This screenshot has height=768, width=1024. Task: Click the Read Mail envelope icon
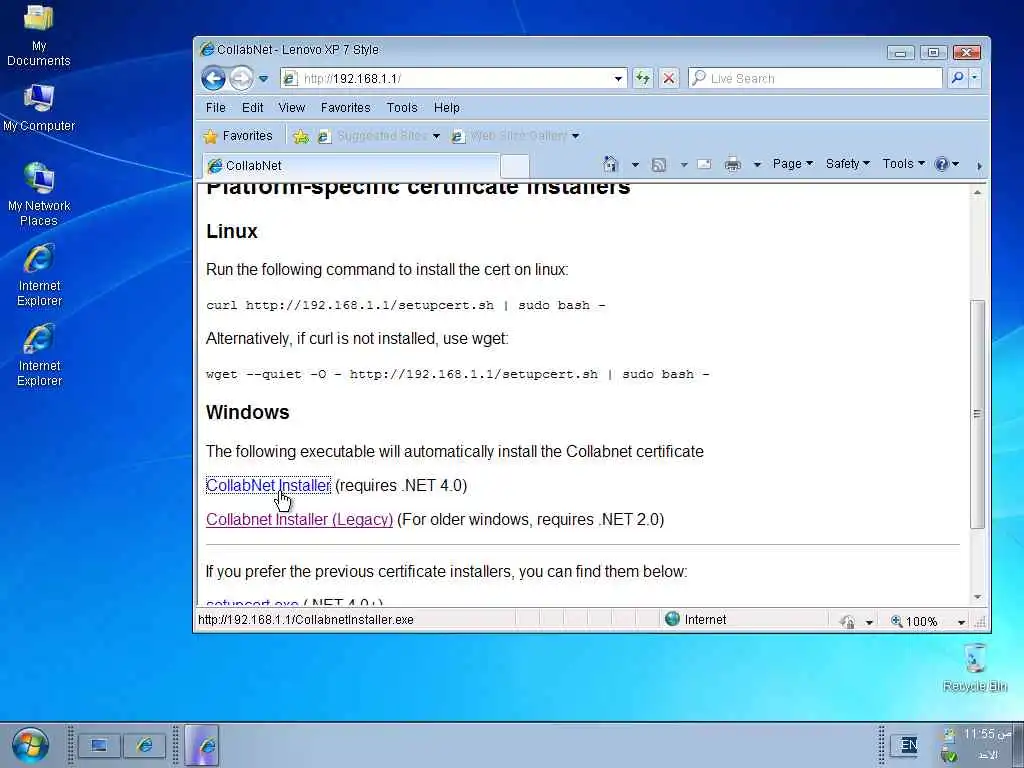pos(704,165)
